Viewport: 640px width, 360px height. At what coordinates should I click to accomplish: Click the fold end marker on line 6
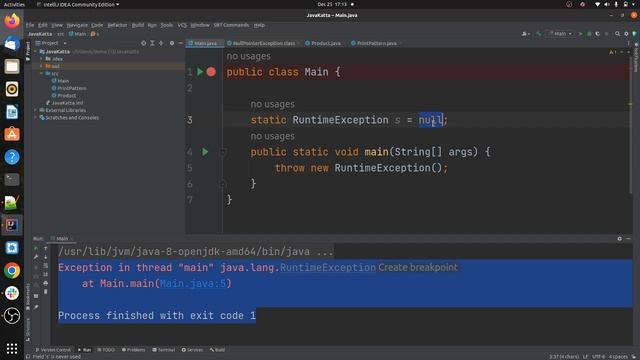point(223,184)
